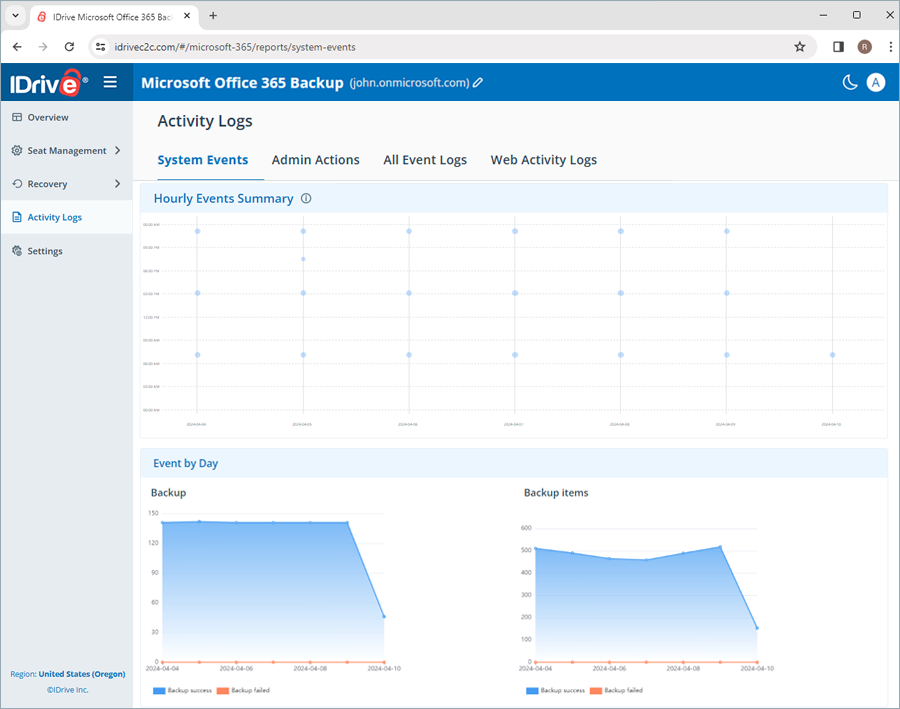Expand the Seat Management section
The width and height of the screenshot is (900, 709).
click(x=66, y=150)
